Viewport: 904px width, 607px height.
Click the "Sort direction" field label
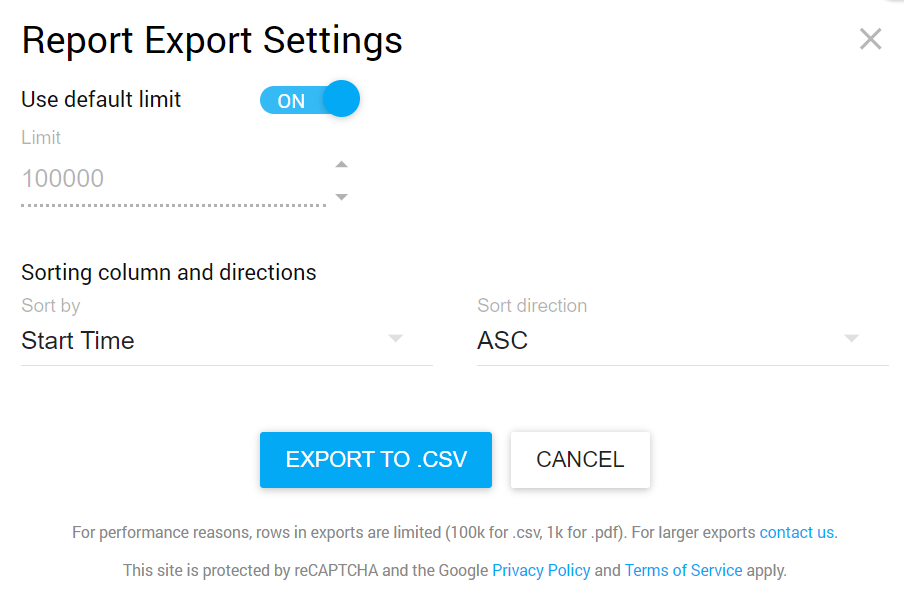point(532,306)
